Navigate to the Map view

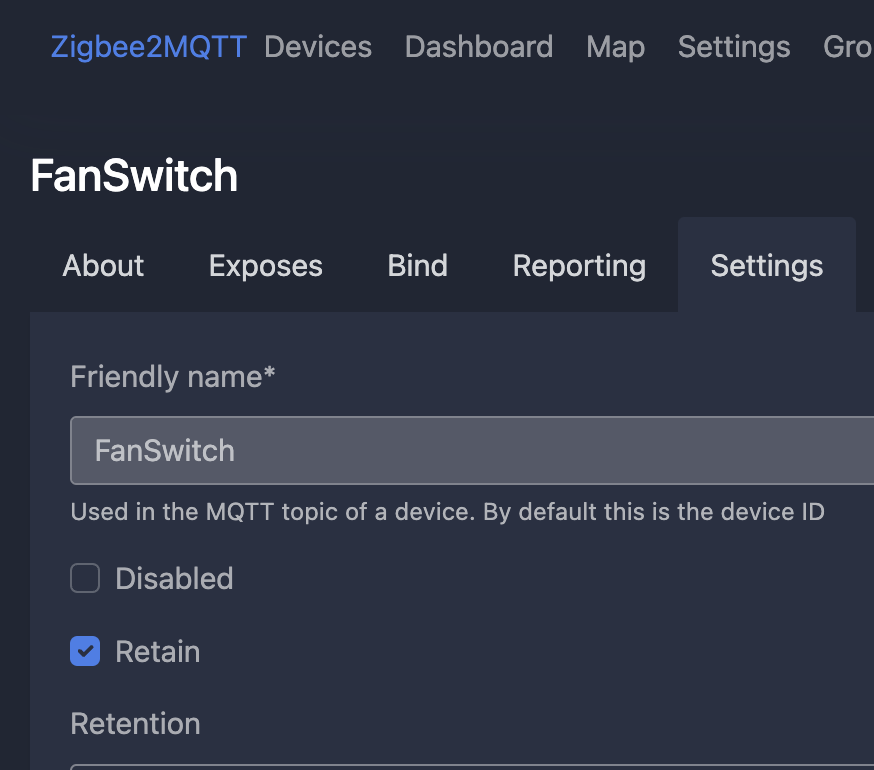(x=615, y=47)
